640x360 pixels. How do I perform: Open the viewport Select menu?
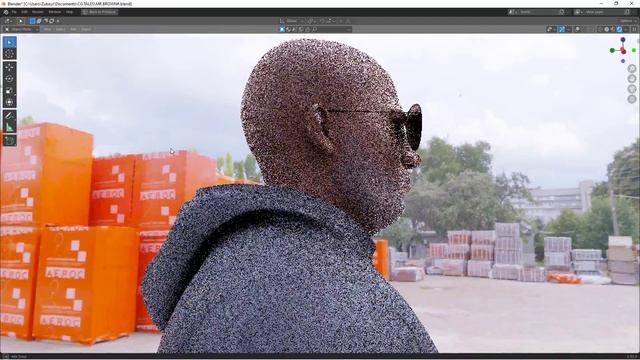coord(60,29)
